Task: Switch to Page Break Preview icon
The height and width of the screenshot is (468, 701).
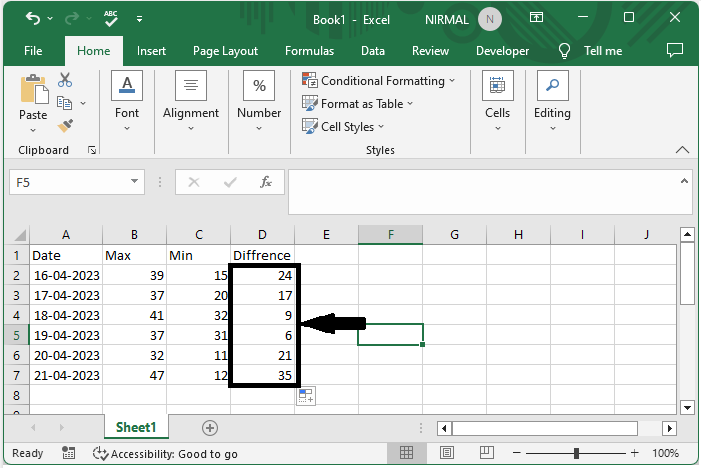Action: coord(487,453)
